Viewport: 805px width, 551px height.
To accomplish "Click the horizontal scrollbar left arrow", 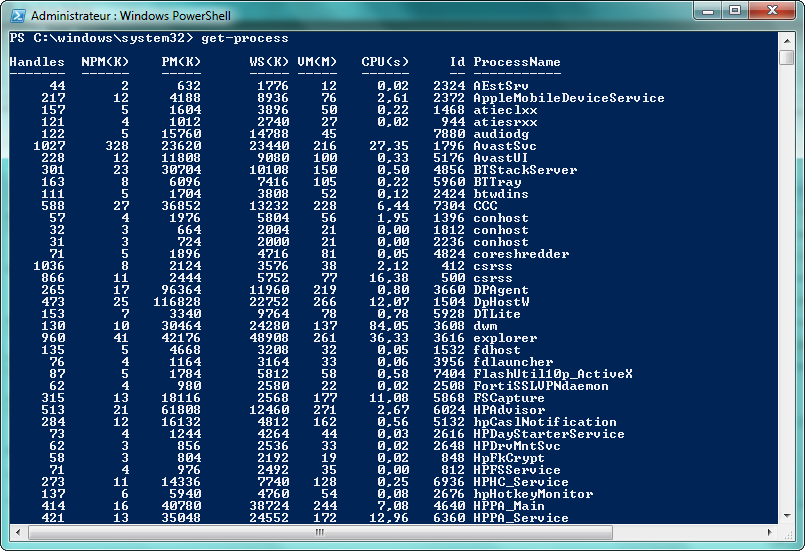I will coord(18,532).
